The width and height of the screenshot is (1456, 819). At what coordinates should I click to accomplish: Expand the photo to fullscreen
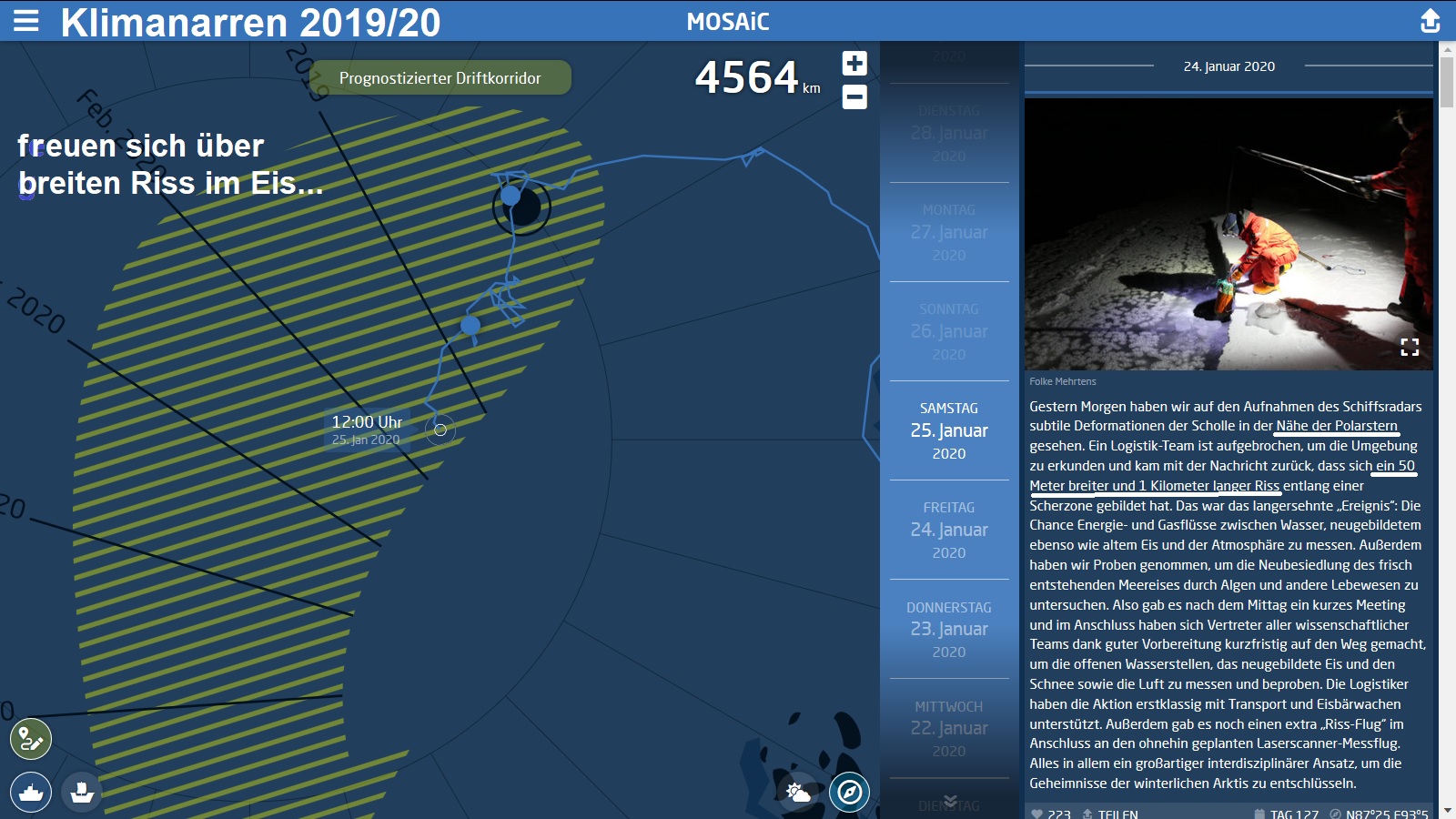pos(1410,347)
